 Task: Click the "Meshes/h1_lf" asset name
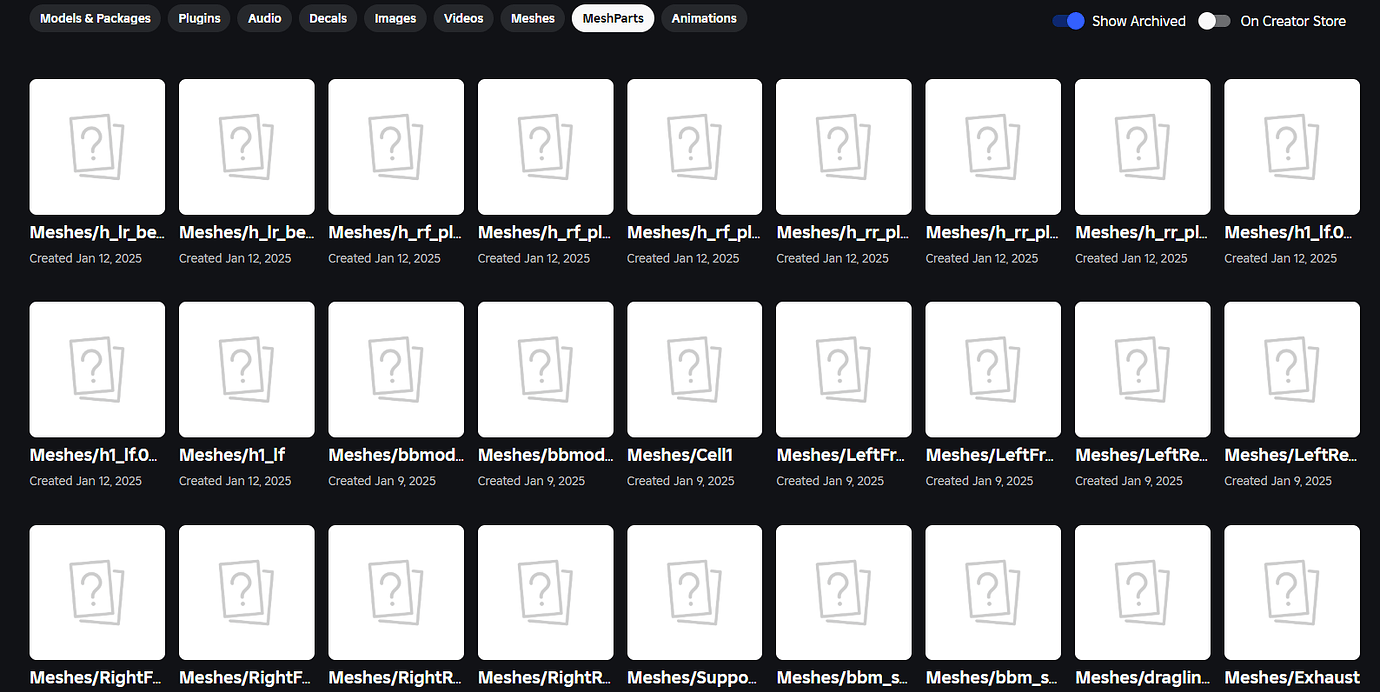232,455
